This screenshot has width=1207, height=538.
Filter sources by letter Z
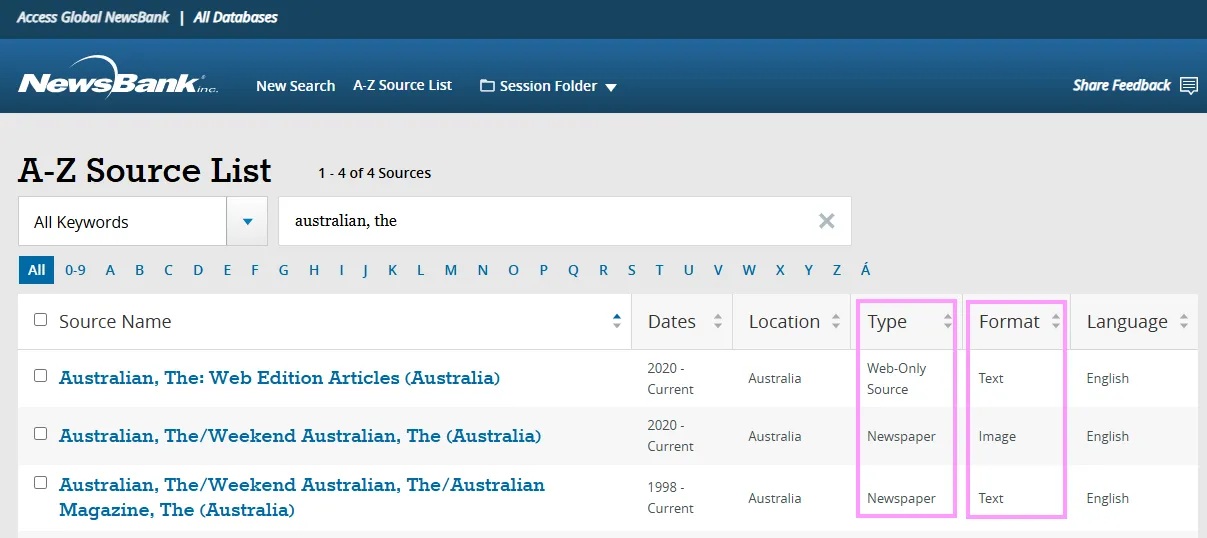click(837, 270)
